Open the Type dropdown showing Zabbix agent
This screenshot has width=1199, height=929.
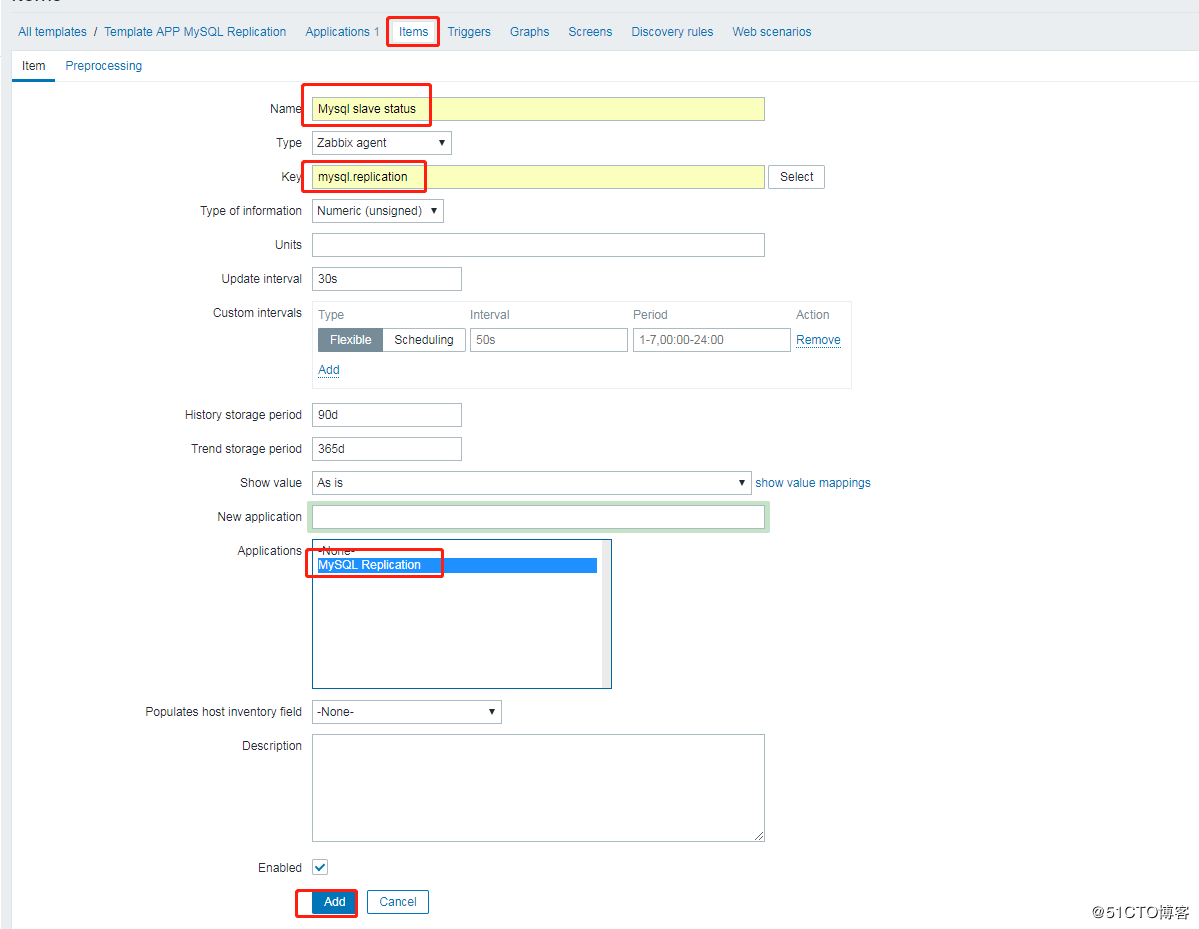click(382, 143)
